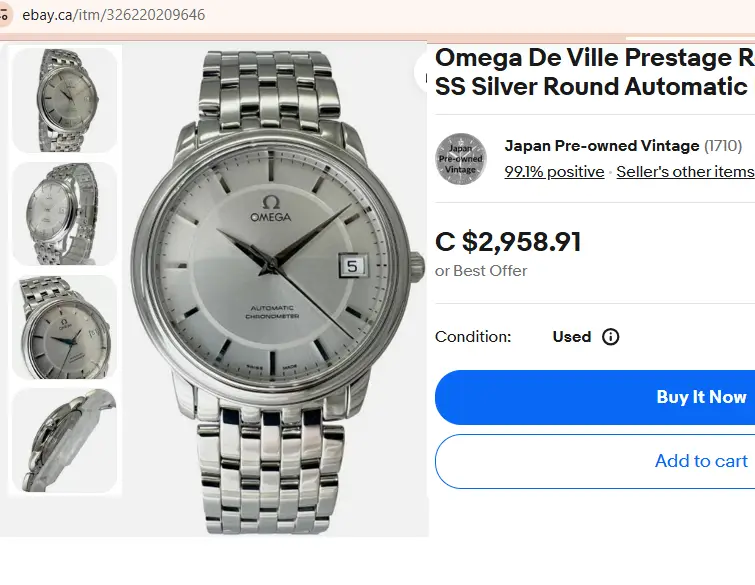
Task: Click the ebay.ca URL in address bar
Action: pyautogui.click(x=114, y=16)
